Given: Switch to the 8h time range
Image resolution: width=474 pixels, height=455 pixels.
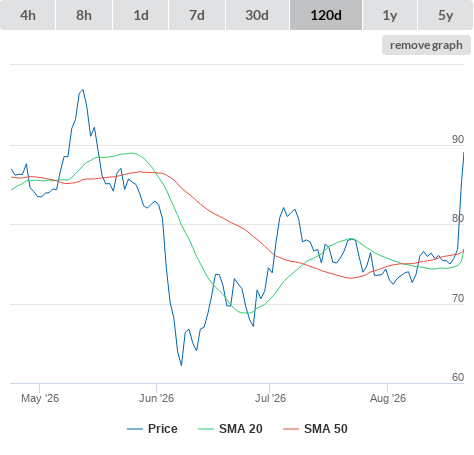Looking at the screenshot, I should [x=84, y=15].
